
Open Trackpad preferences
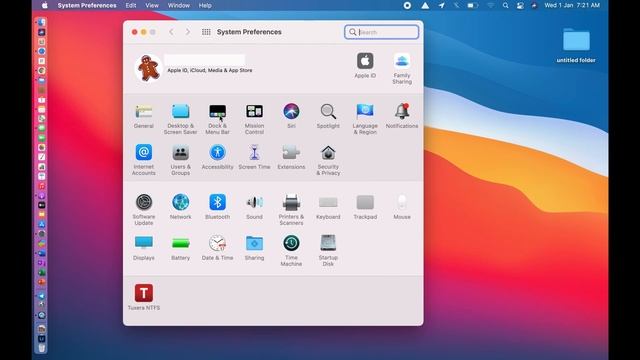coord(365,207)
